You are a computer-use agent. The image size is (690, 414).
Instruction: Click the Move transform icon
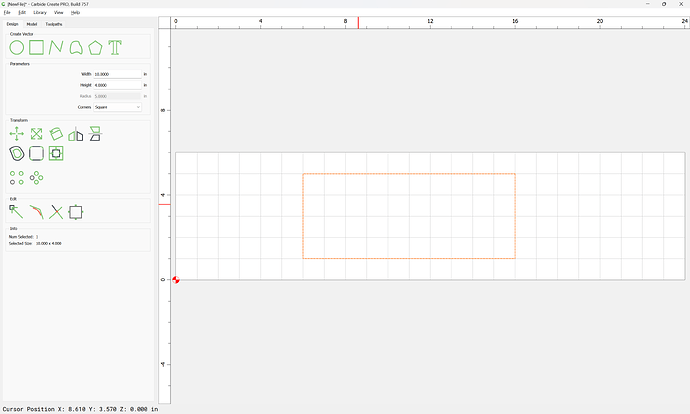point(17,134)
